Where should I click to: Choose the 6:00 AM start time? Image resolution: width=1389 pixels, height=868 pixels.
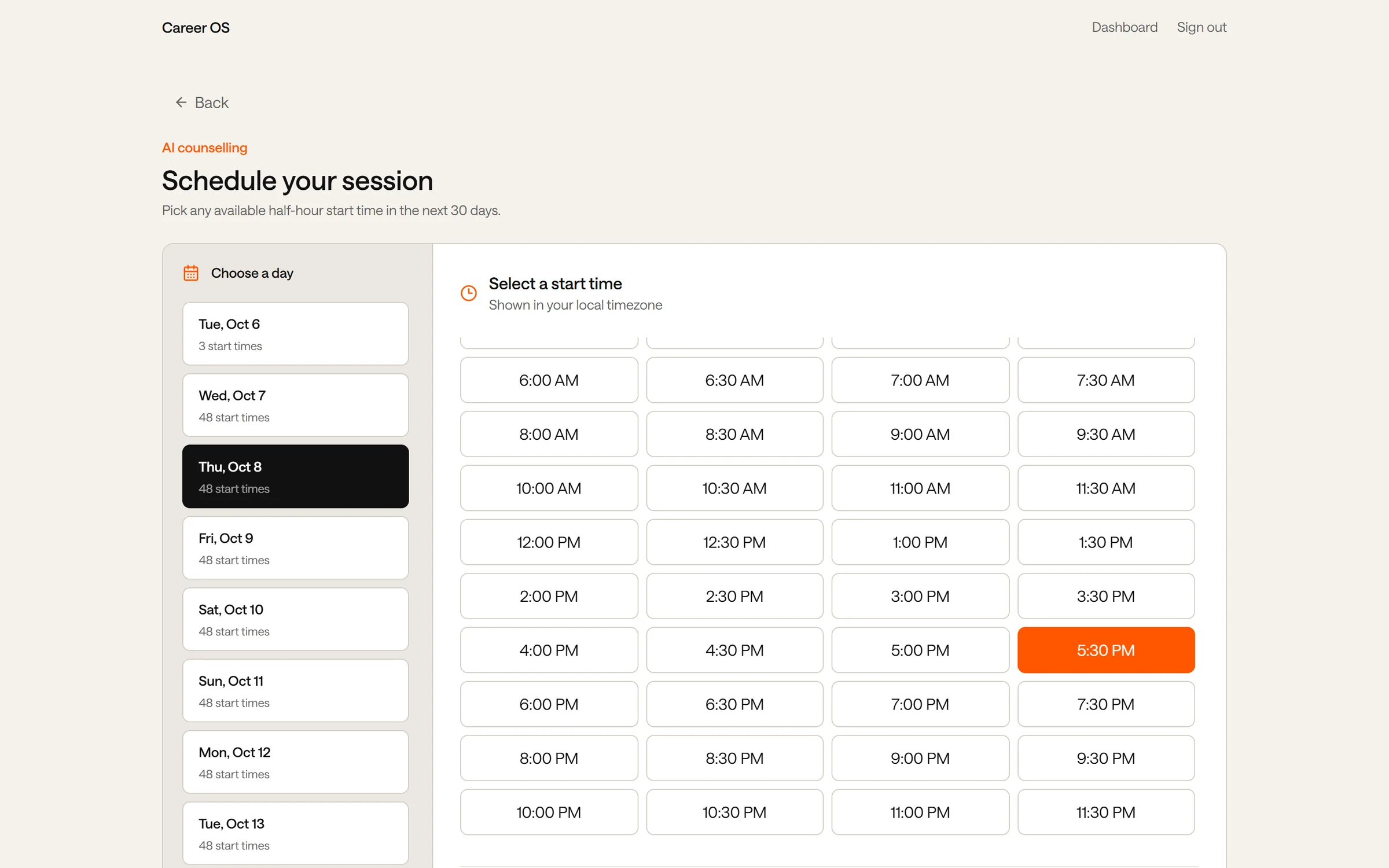click(549, 380)
